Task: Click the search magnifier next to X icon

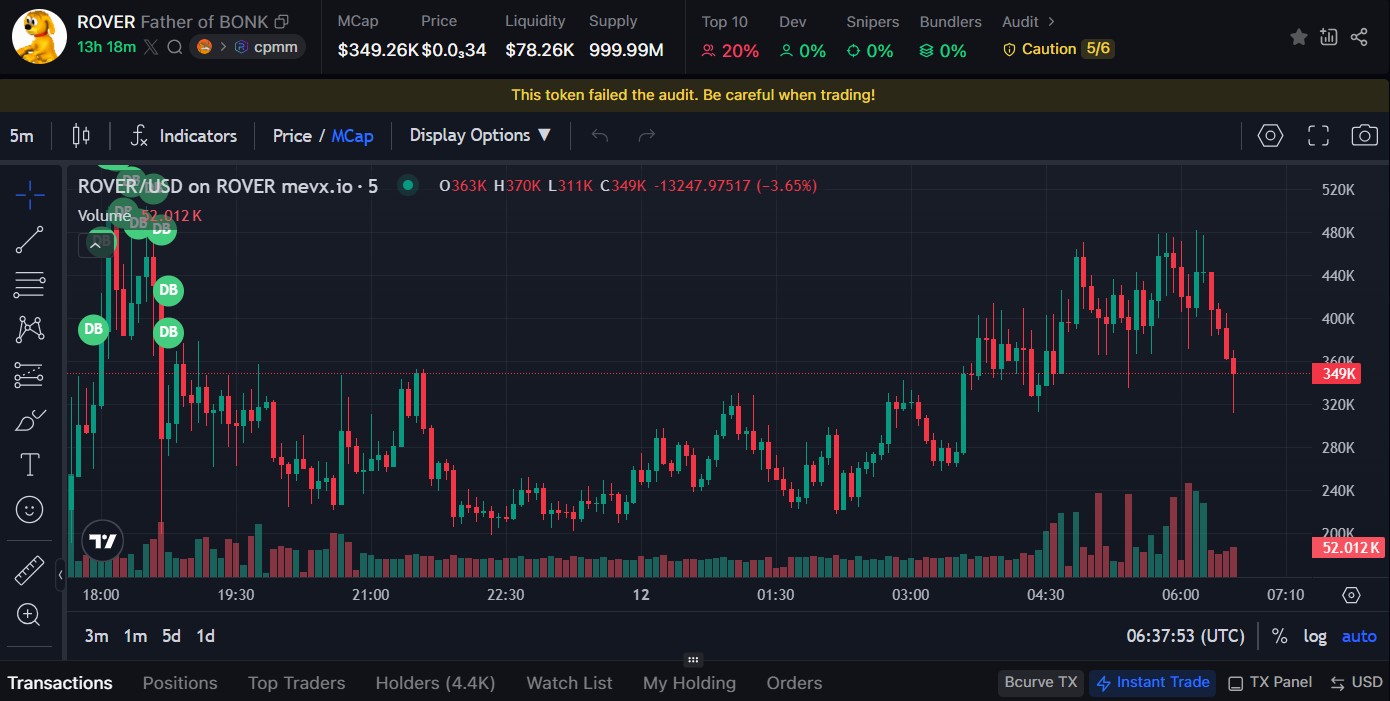Action: [175, 47]
